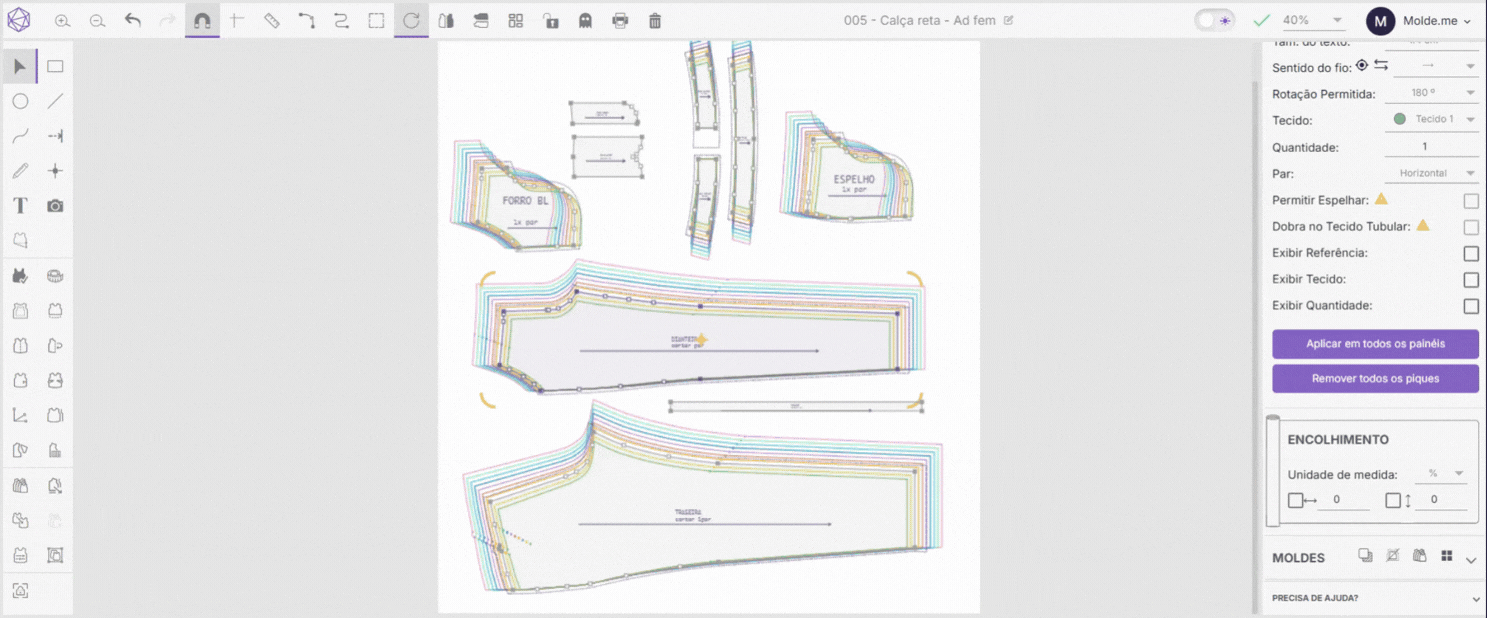
Task: Select the text tool
Action: 20,206
